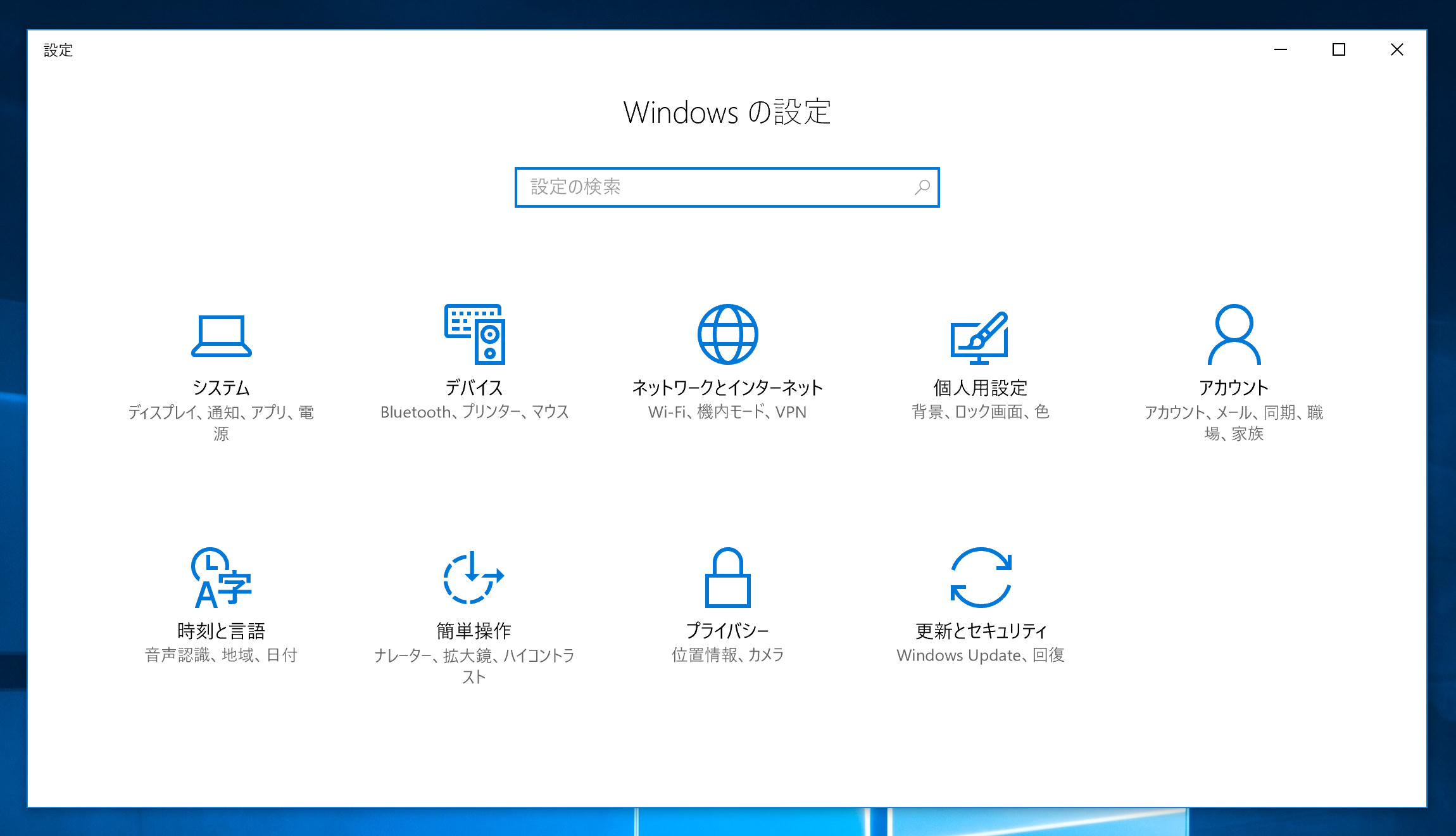Select the 時刻と言語 title text

(x=221, y=631)
